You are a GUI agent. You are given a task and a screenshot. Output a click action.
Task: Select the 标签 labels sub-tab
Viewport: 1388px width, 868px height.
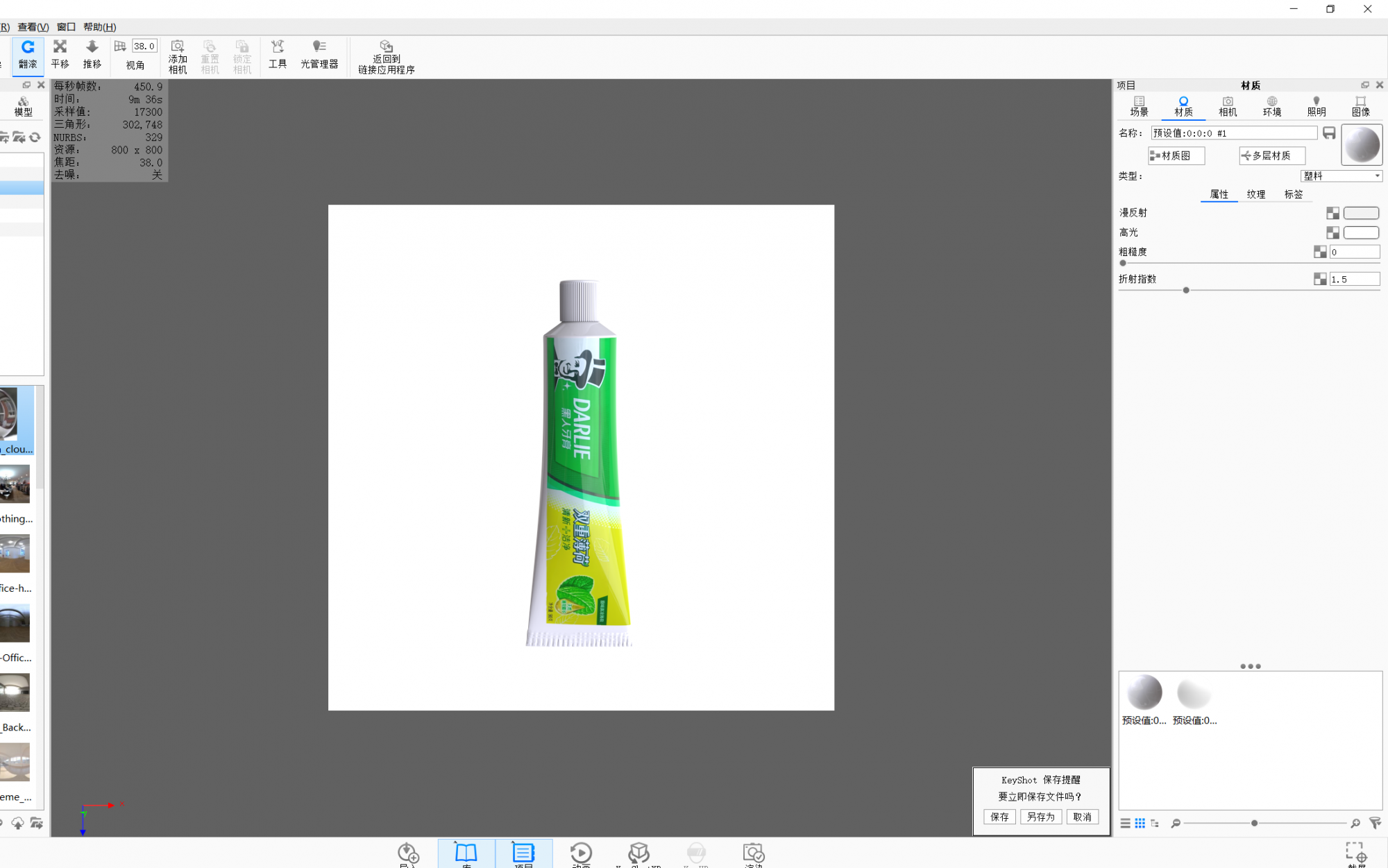coord(1294,194)
